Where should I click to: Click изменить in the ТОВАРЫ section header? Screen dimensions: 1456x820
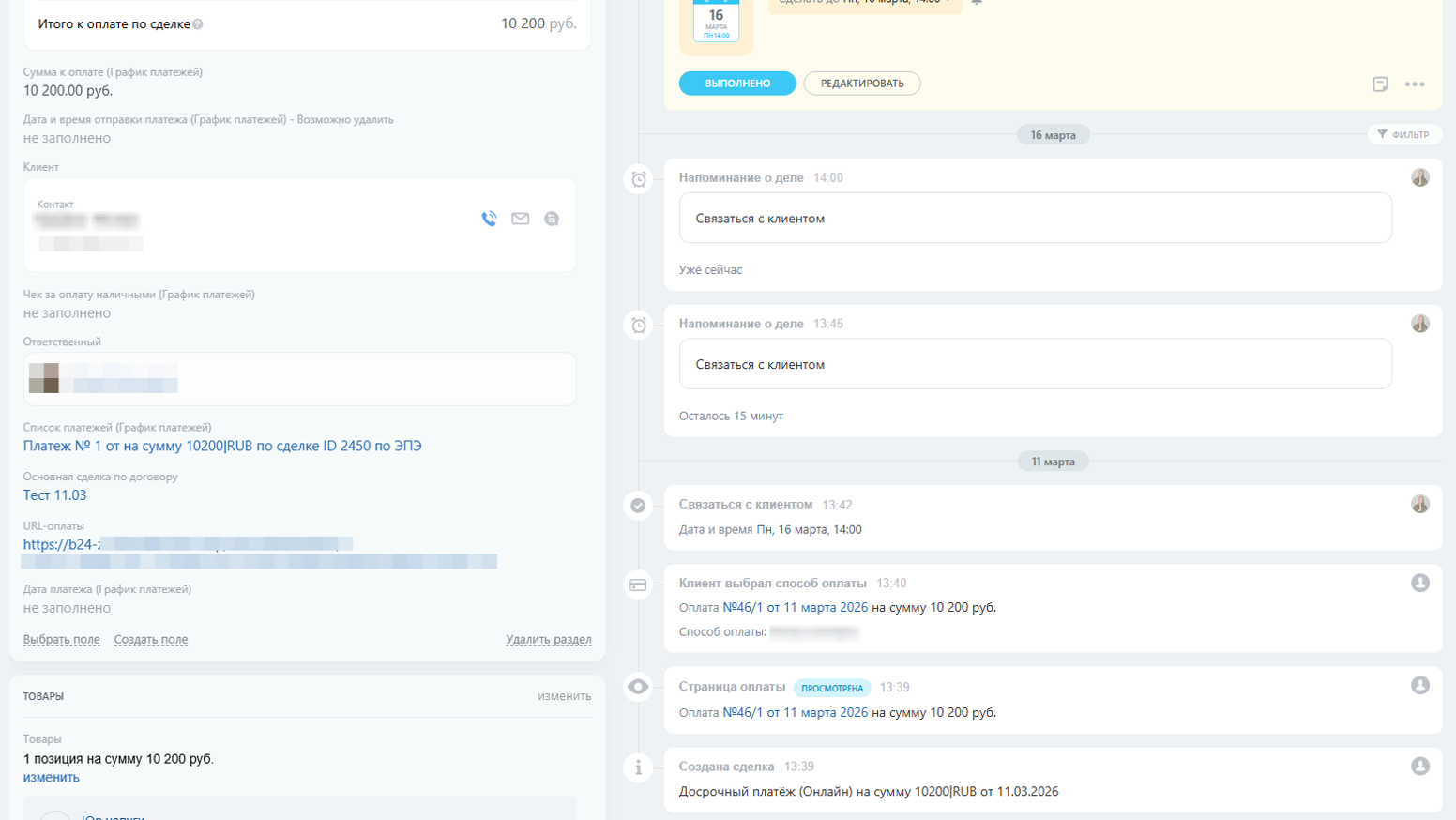click(564, 696)
